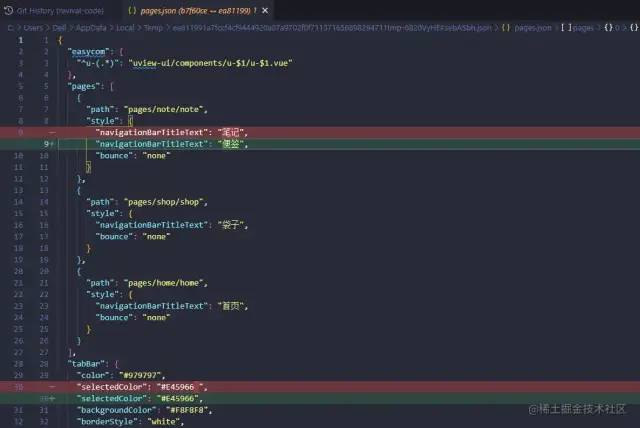Click the Git History tab icon

pyautogui.click(x=9, y=9)
